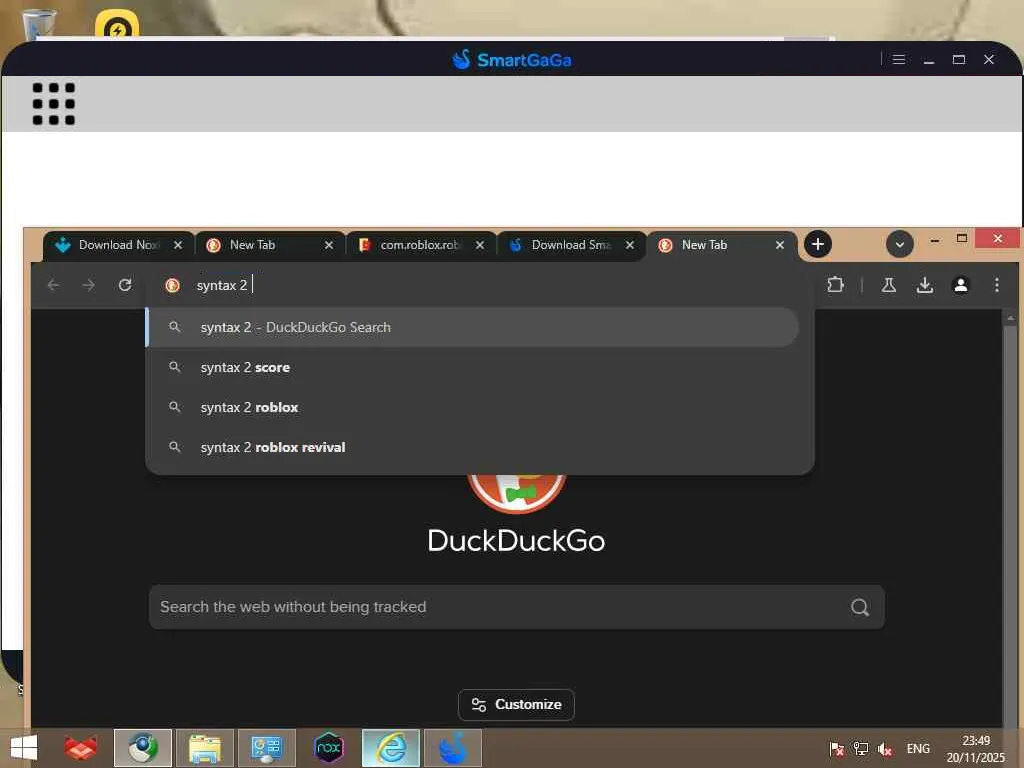Maximize the SmartGaGa window
The image size is (1024, 768).
(x=959, y=59)
